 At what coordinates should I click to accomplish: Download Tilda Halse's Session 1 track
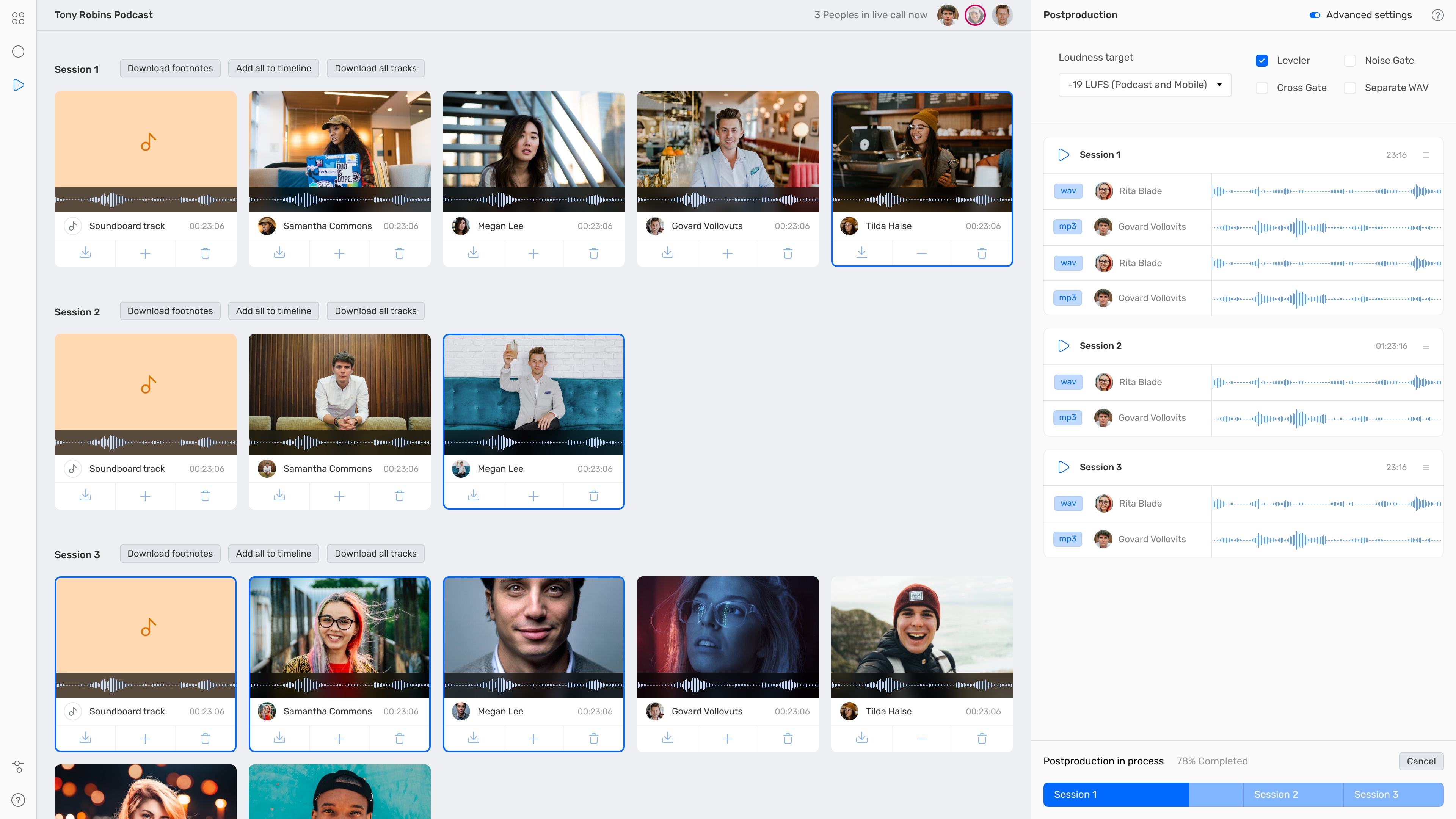point(861,253)
